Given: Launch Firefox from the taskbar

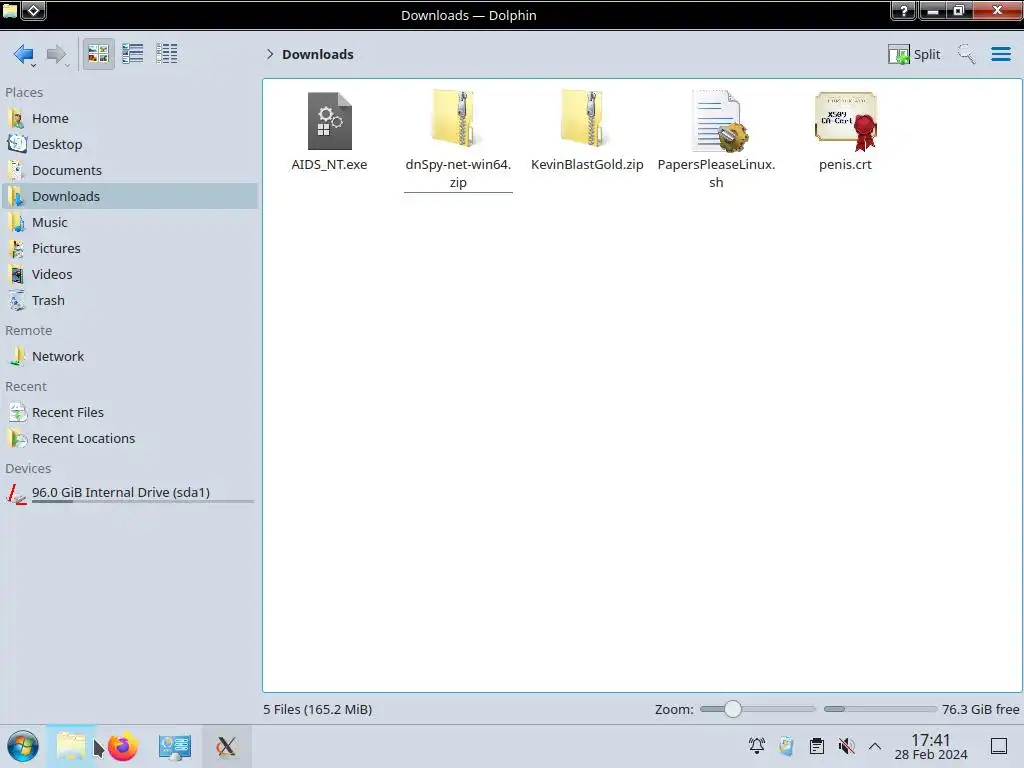Looking at the screenshot, I should (123, 746).
